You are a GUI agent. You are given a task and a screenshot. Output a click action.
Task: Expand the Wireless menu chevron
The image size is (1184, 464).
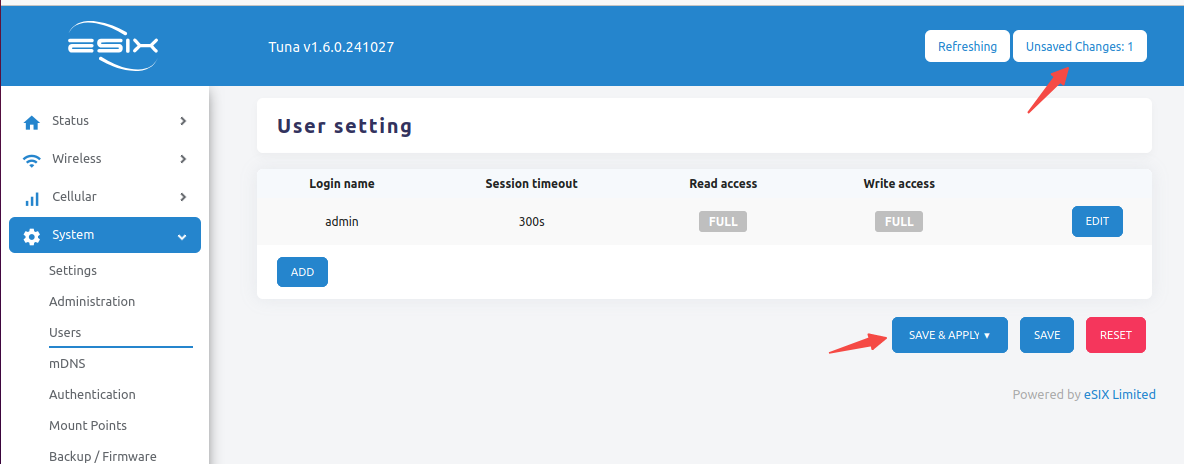tap(182, 159)
